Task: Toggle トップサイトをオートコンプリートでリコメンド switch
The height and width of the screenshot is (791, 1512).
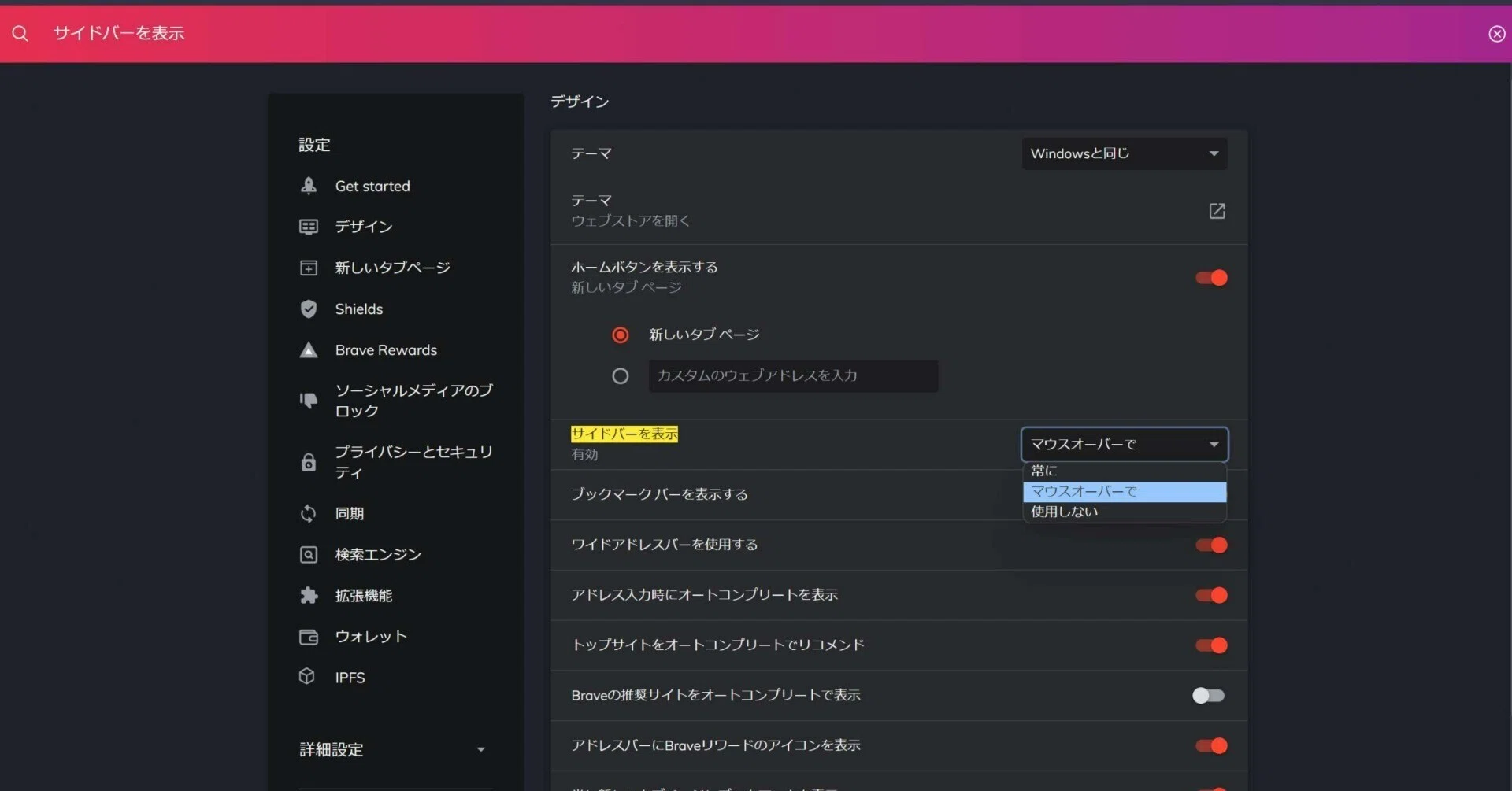Action: pos(1211,645)
